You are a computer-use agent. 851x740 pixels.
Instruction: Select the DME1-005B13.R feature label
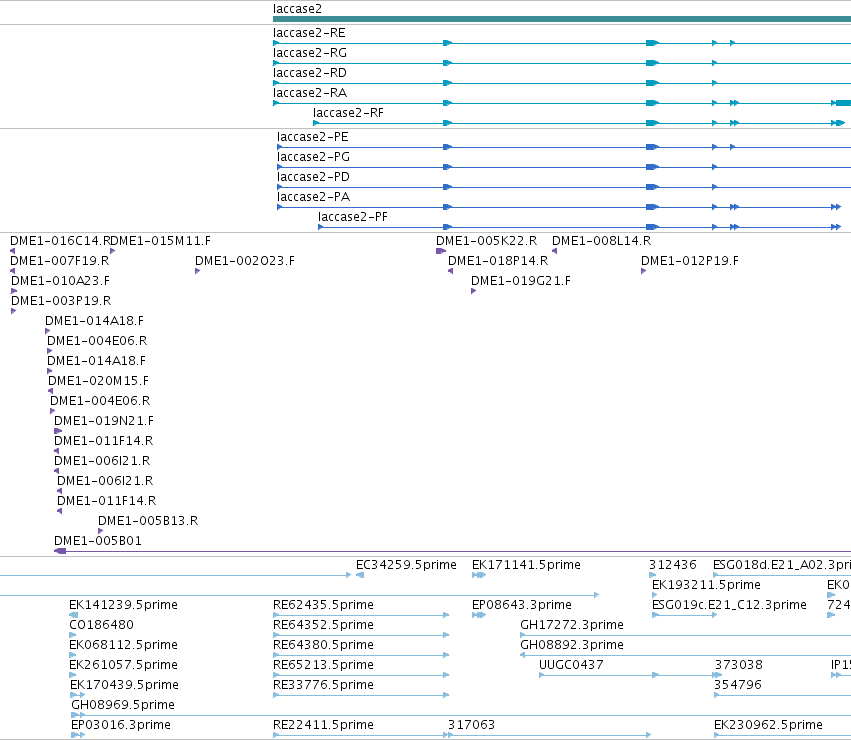pyautogui.click(x=148, y=521)
